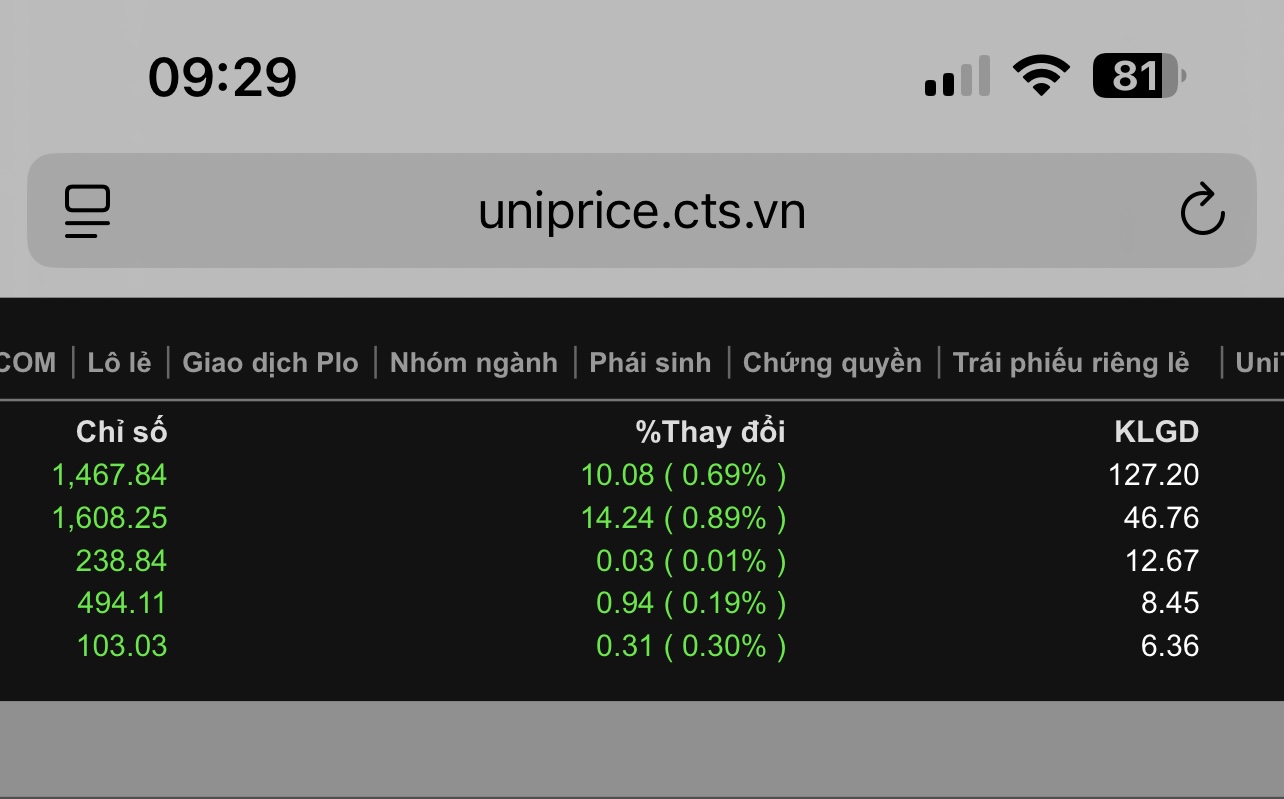Tap the page reader menu icon
Image resolution: width=1284 pixels, height=799 pixels.
88,211
